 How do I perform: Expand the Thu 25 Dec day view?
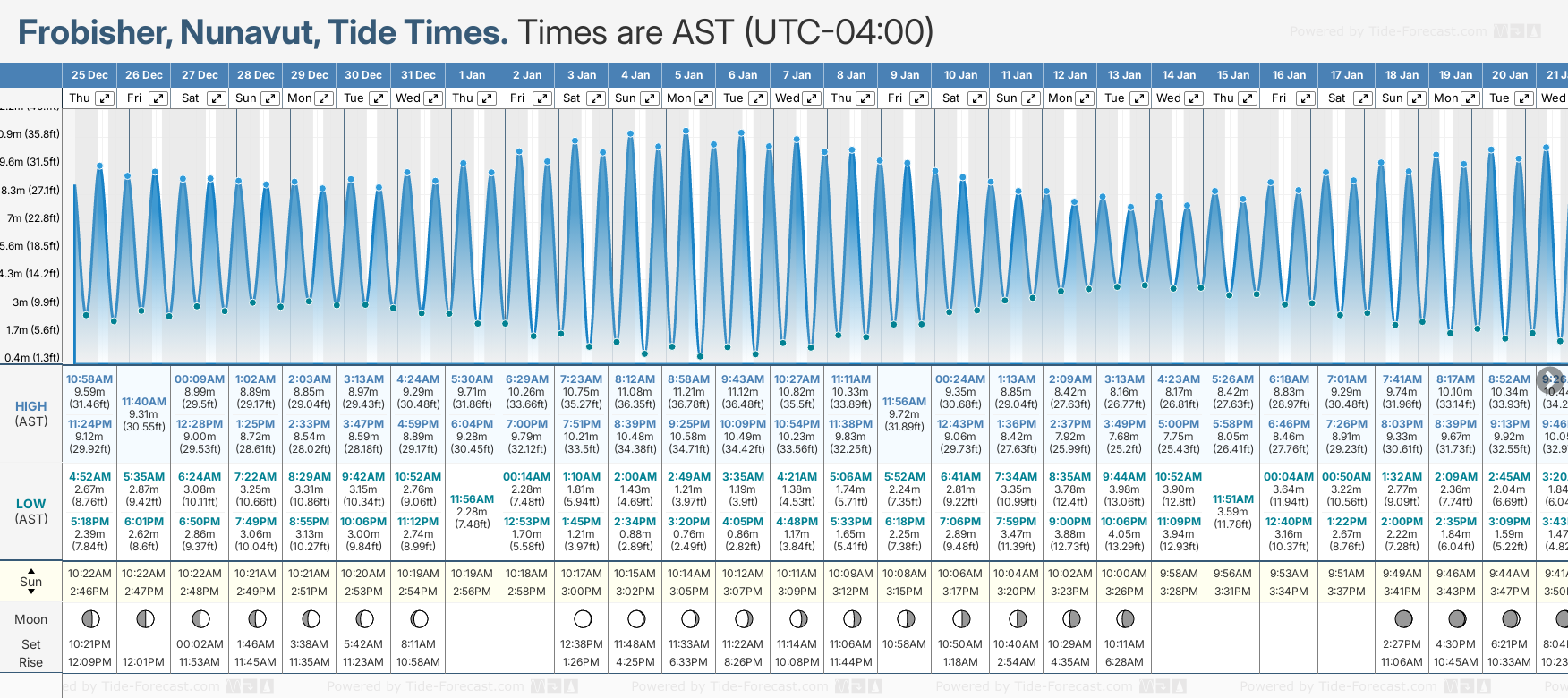(x=105, y=98)
